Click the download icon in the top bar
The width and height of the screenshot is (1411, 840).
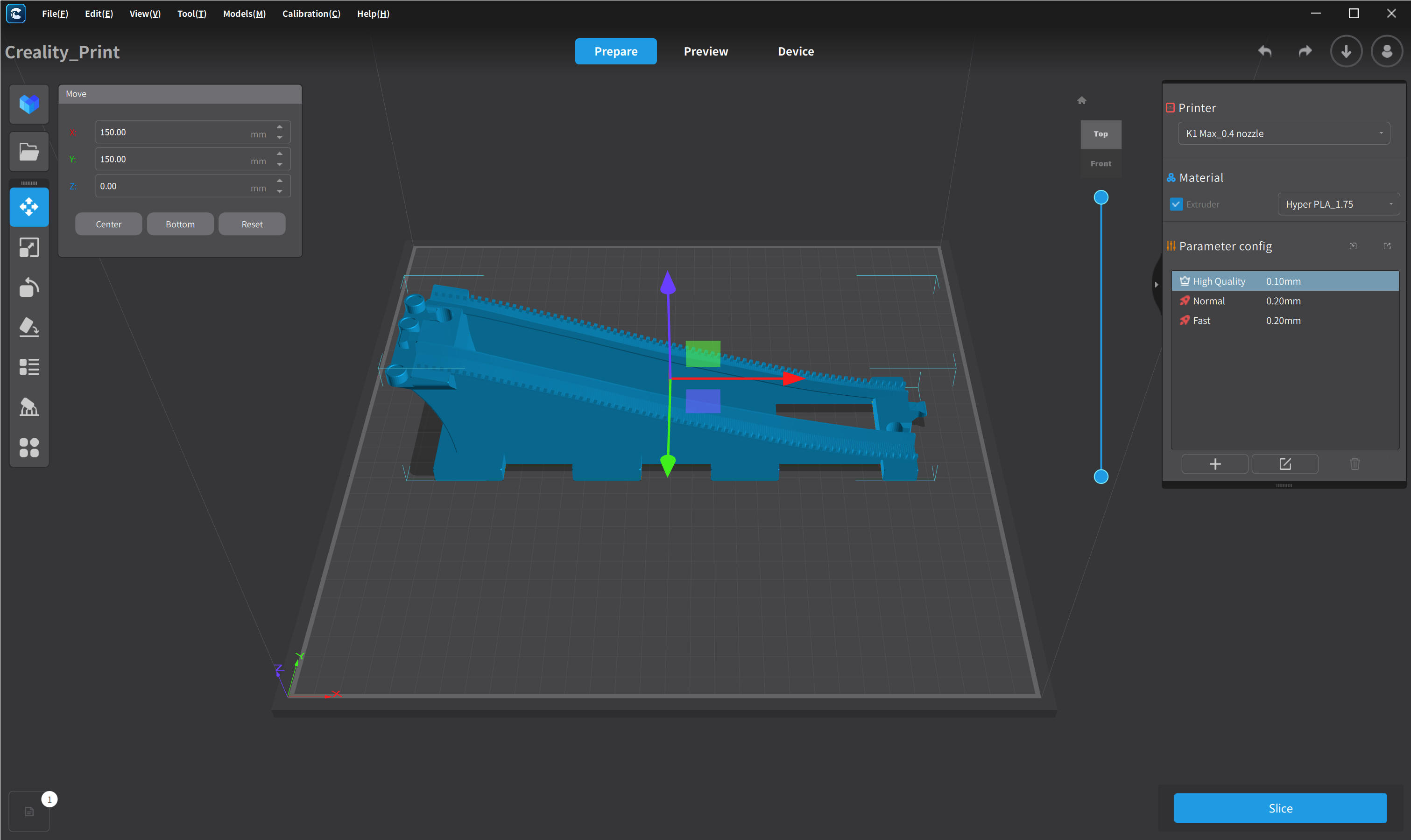(1346, 51)
